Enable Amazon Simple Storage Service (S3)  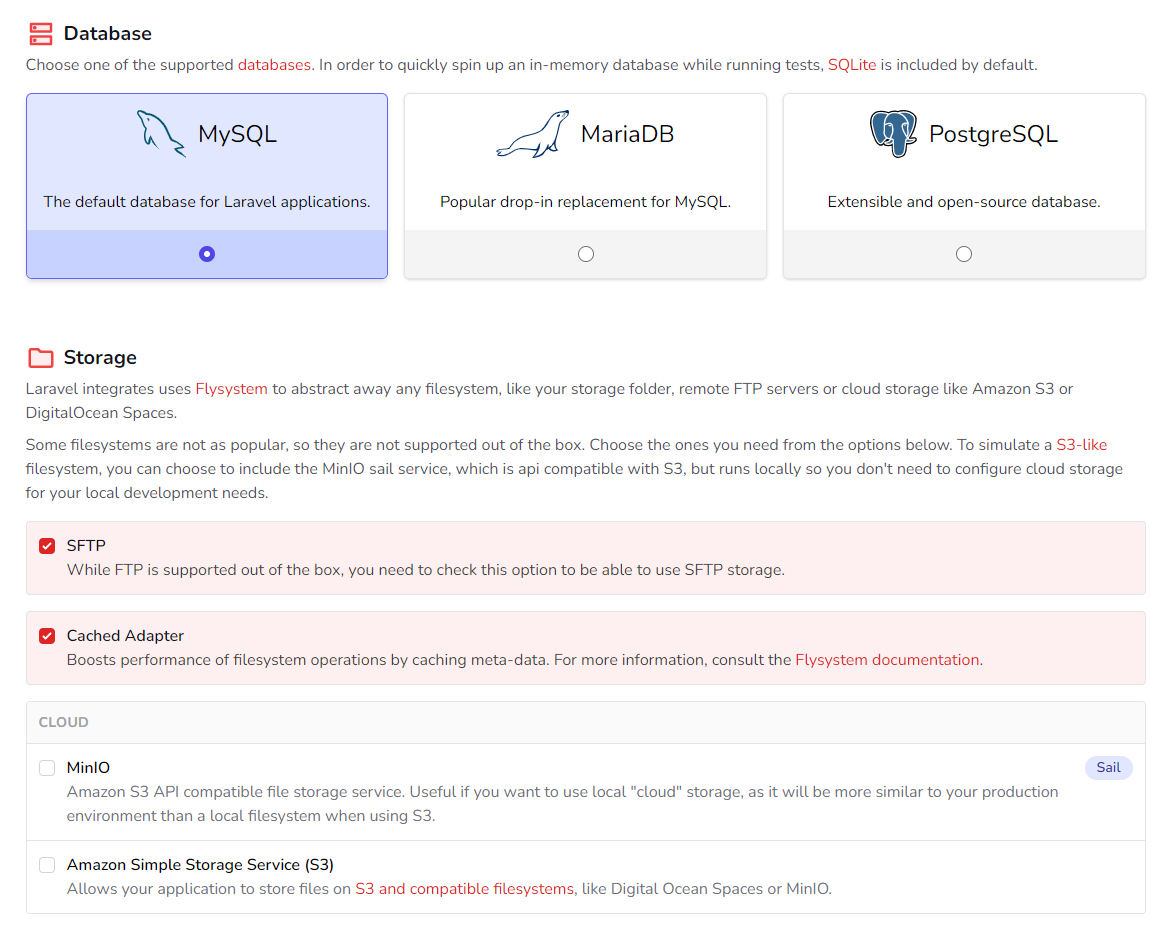click(x=46, y=867)
